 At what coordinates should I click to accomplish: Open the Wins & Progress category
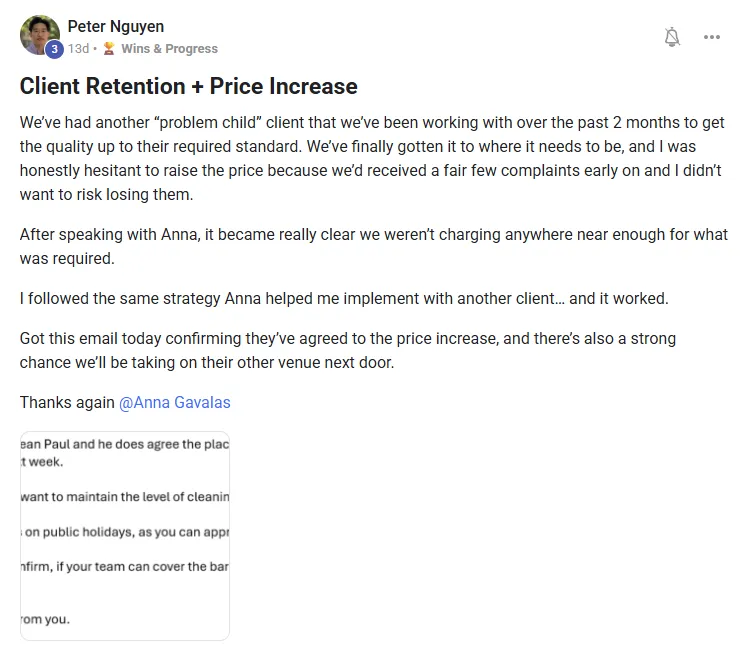[x=169, y=48]
